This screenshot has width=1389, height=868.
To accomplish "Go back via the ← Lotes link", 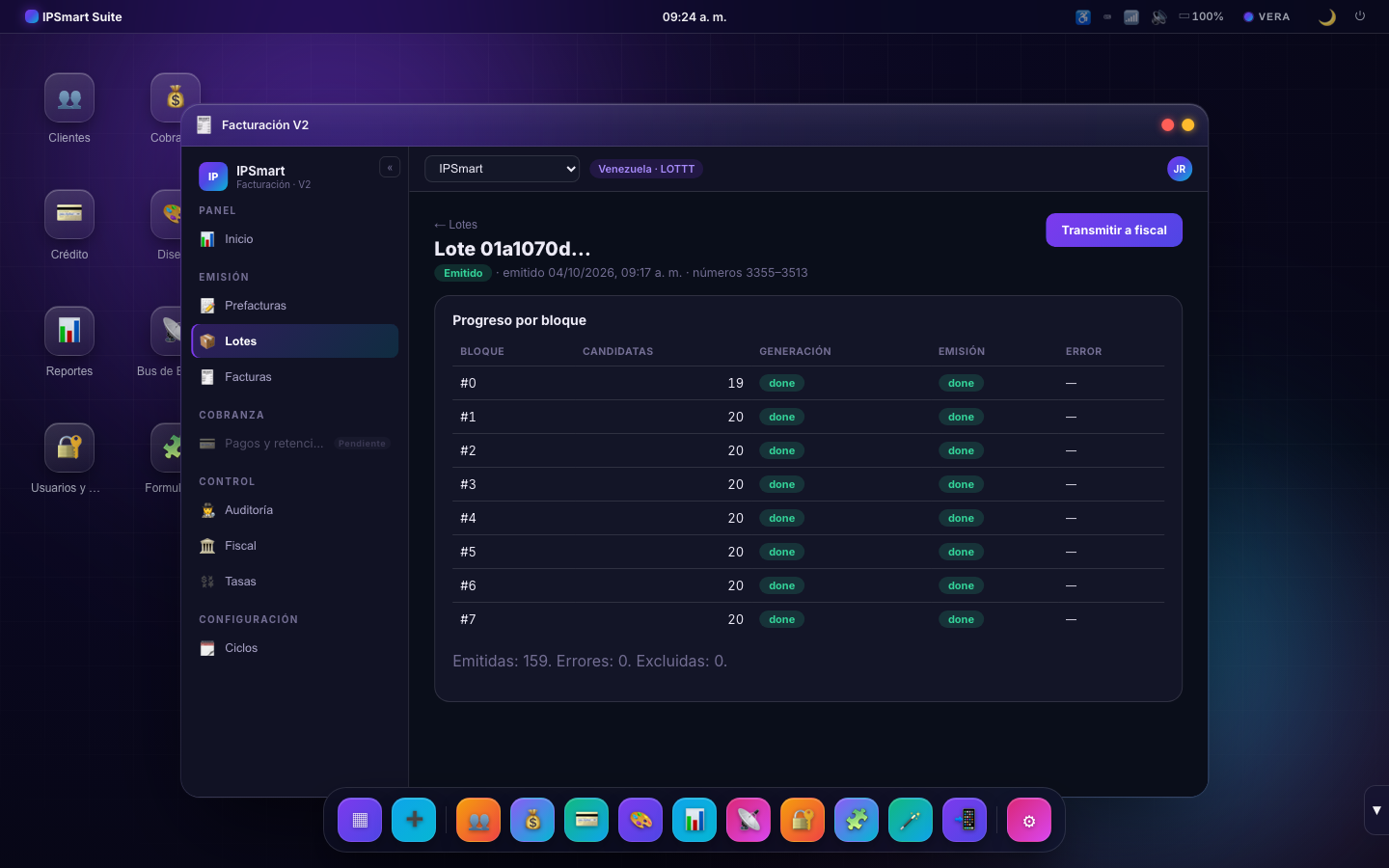I will [455, 225].
